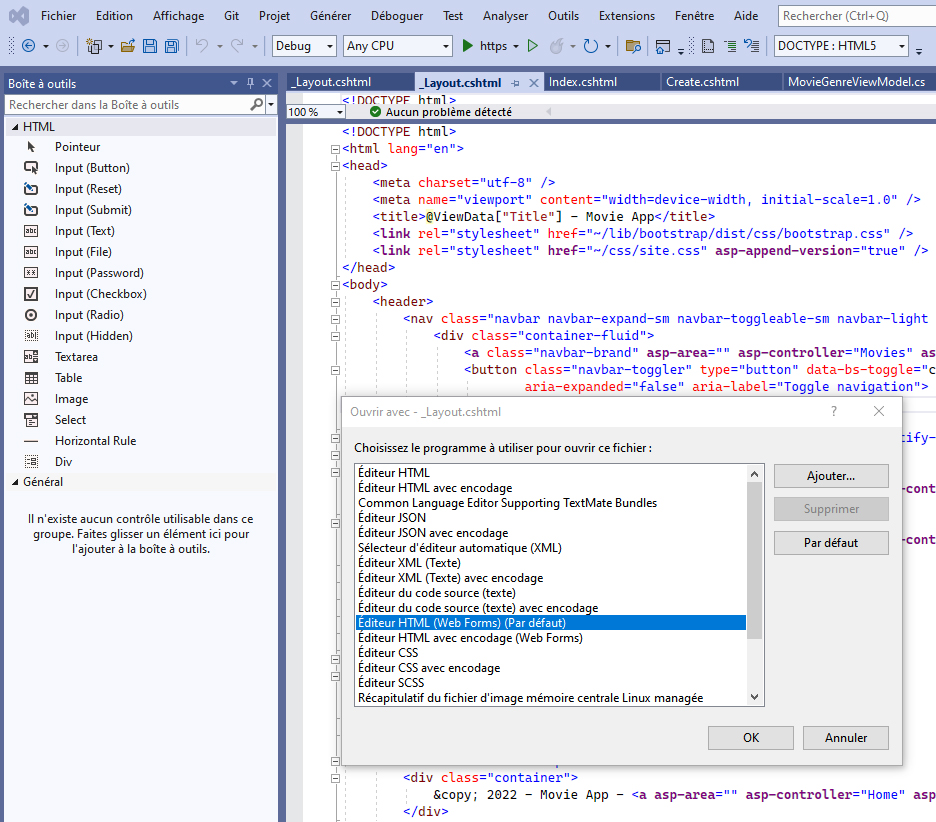Switch to the Index.cshtml tab
This screenshot has width=936, height=822.
tap(583, 82)
